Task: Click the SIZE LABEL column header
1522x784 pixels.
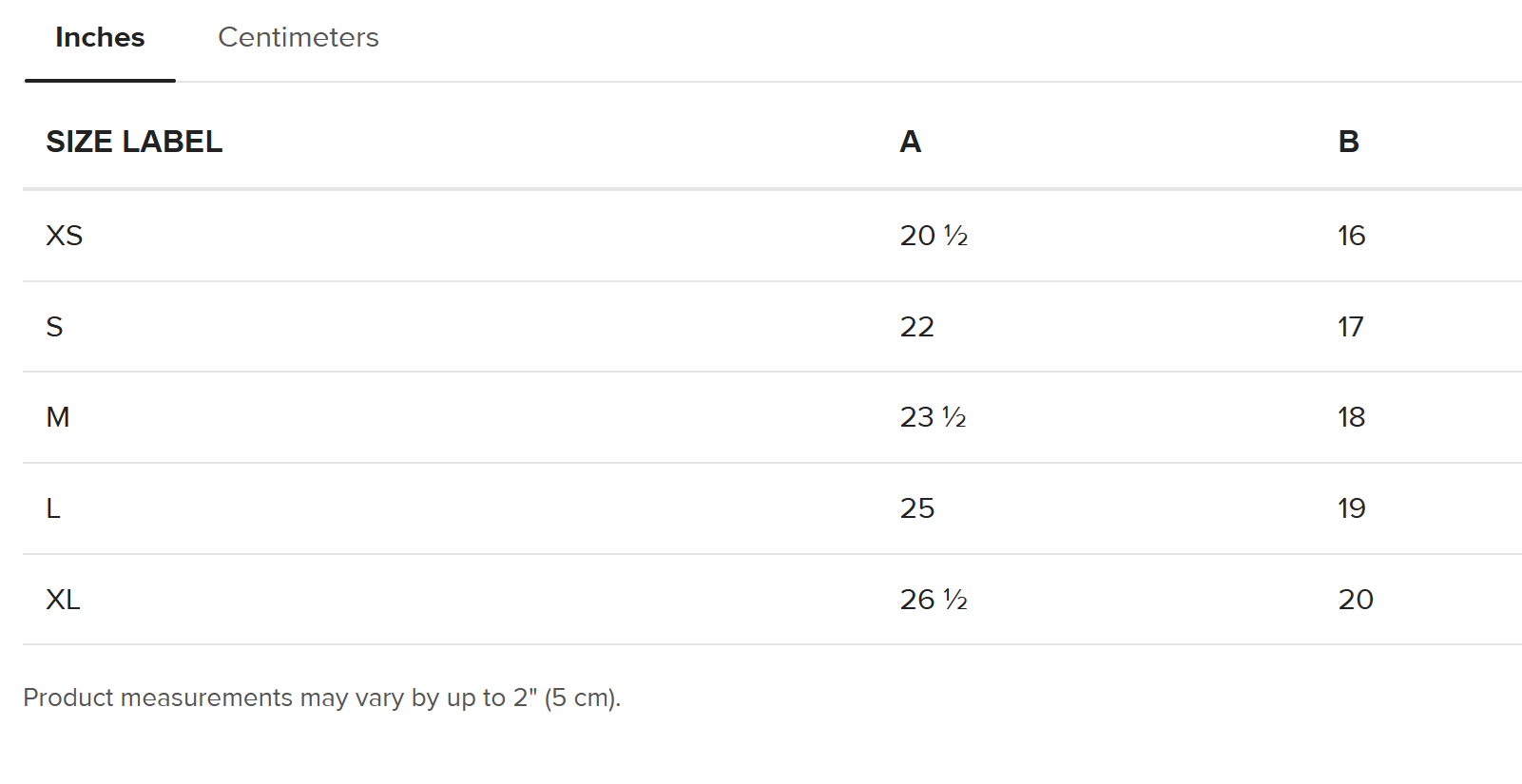Action: (134, 142)
